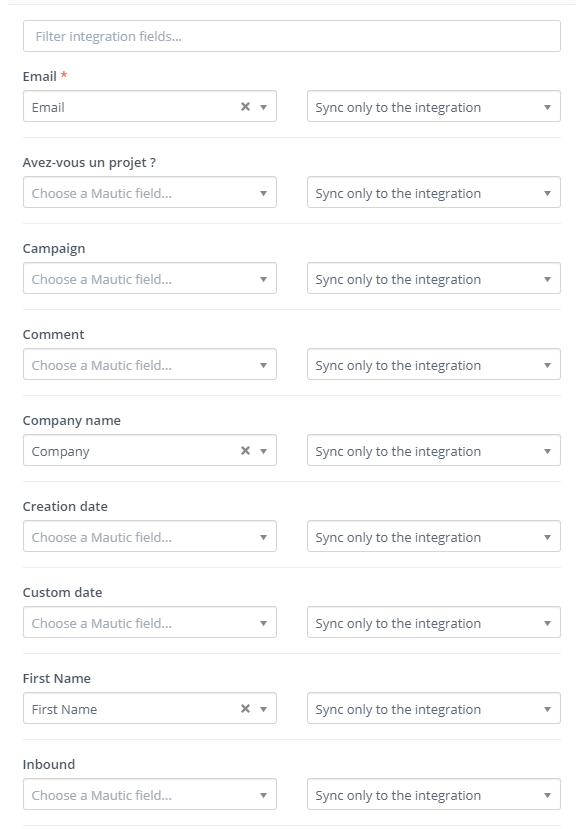The image size is (586, 829).
Task: Open sync direction dropdown for Campaign
Action: click(434, 279)
